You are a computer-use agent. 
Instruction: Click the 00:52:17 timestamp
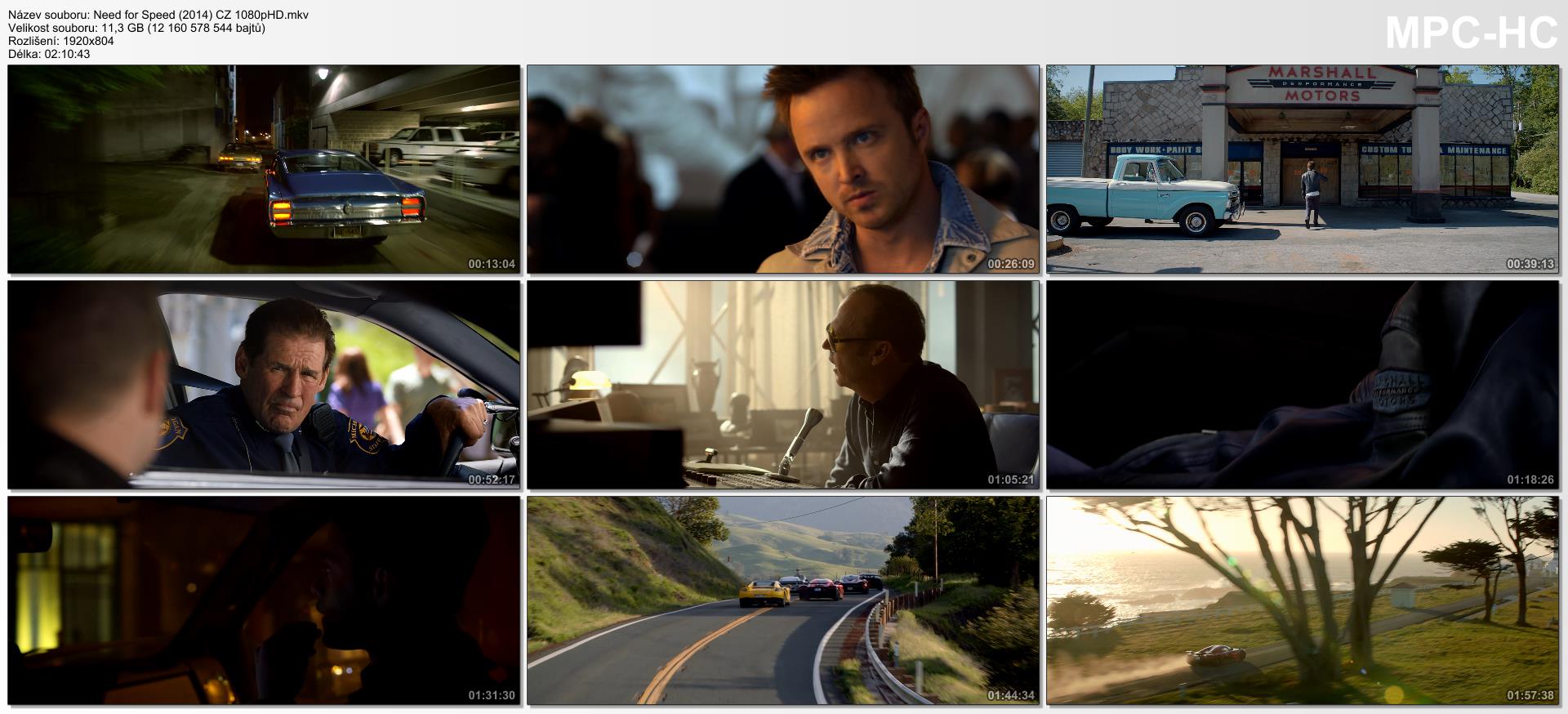(x=492, y=480)
